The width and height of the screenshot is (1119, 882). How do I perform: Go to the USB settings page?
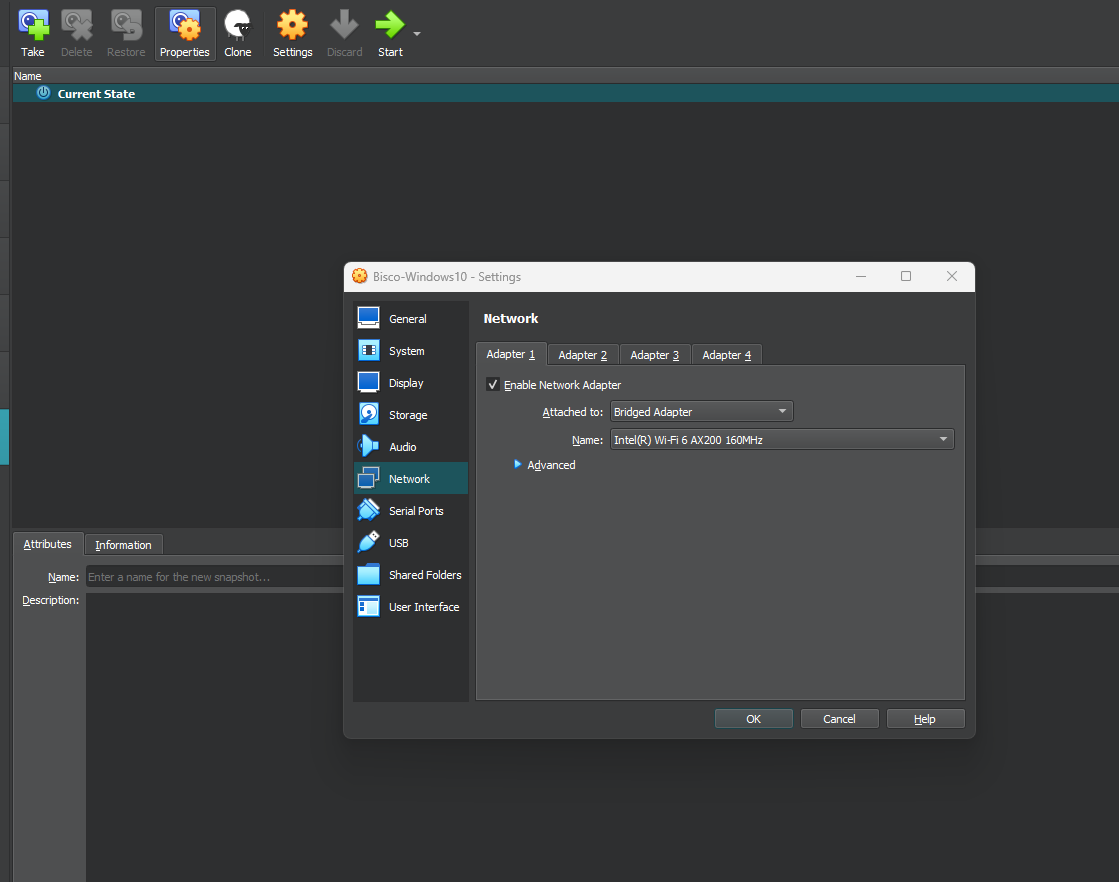pyautogui.click(x=398, y=543)
